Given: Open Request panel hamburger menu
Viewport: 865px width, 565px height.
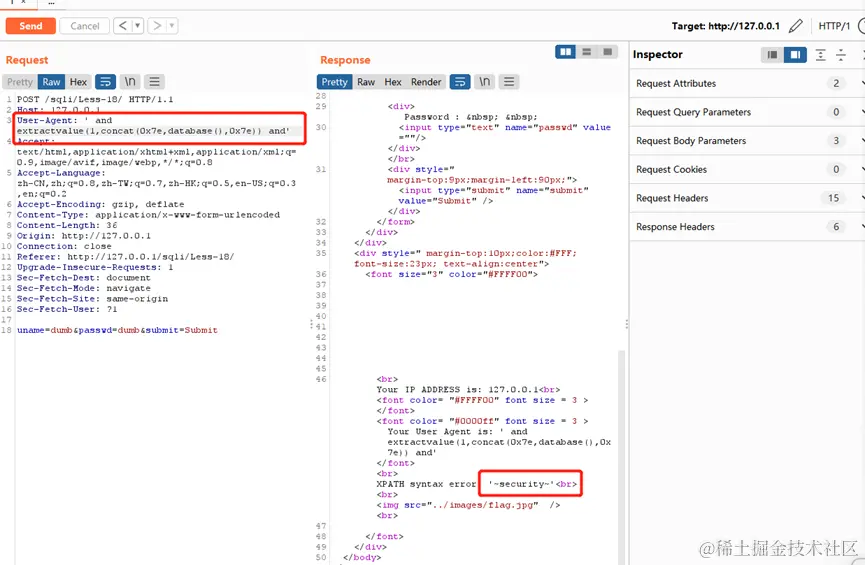Looking at the screenshot, I should point(154,82).
